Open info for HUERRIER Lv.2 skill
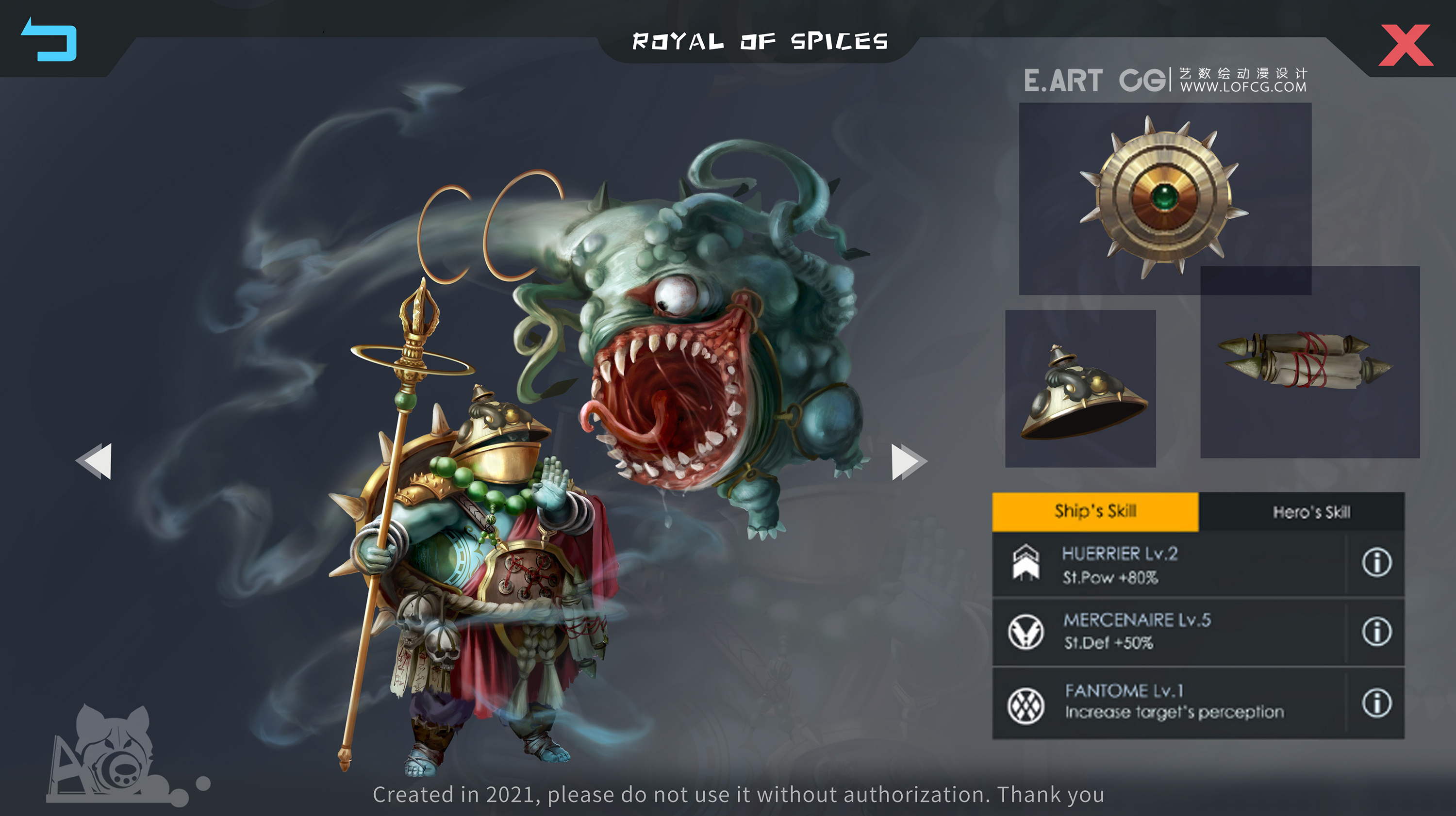The height and width of the screenshot is (816, 1456). pyautogui.click(x=1376, y=563)
